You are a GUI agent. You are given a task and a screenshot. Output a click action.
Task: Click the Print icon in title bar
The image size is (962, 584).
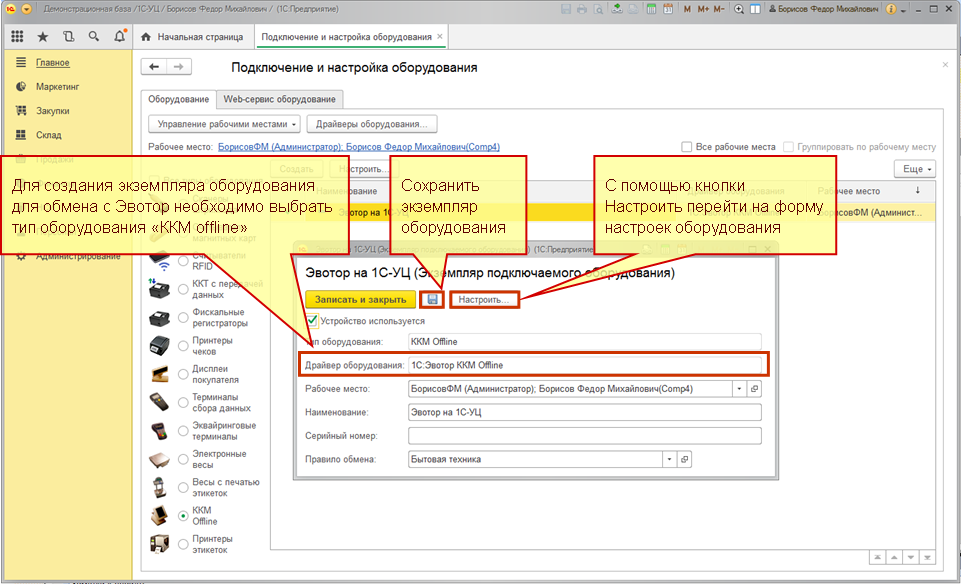pyautogui.click(x=581, y=9)
